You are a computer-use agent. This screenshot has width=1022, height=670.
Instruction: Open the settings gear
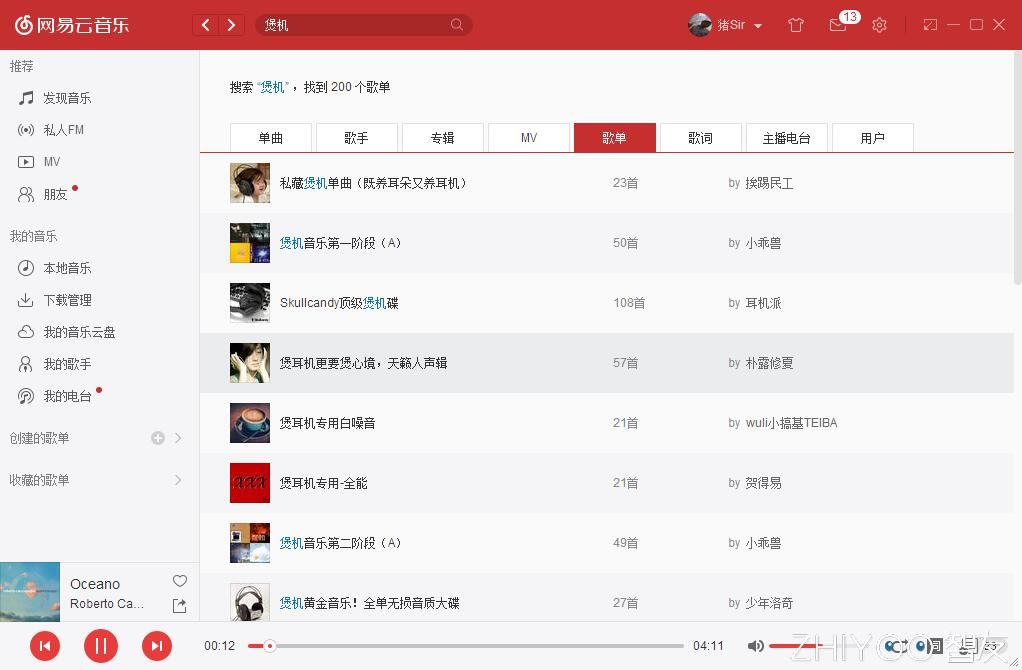[879, 25]
